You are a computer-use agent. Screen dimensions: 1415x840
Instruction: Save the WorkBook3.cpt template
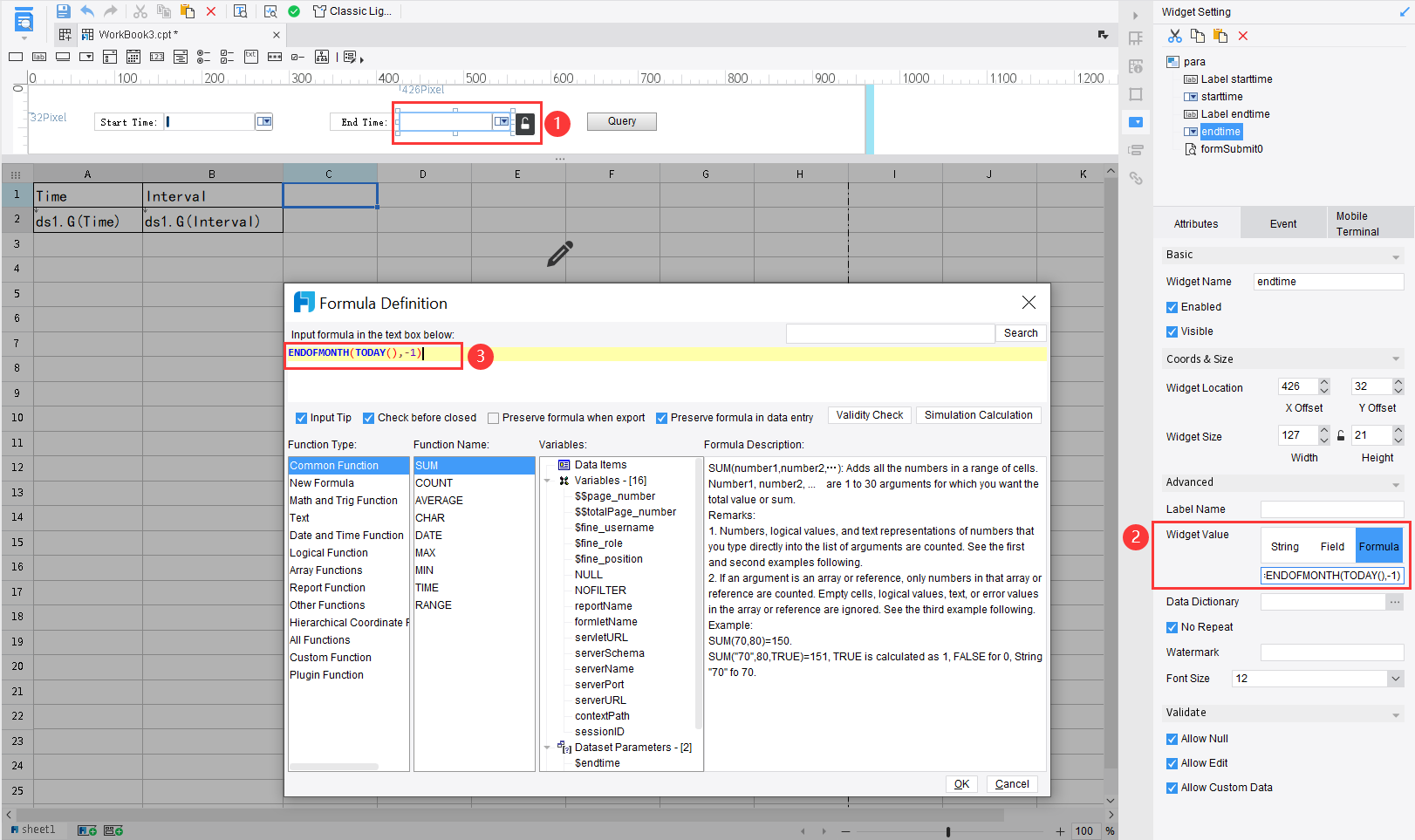(62, 10)
